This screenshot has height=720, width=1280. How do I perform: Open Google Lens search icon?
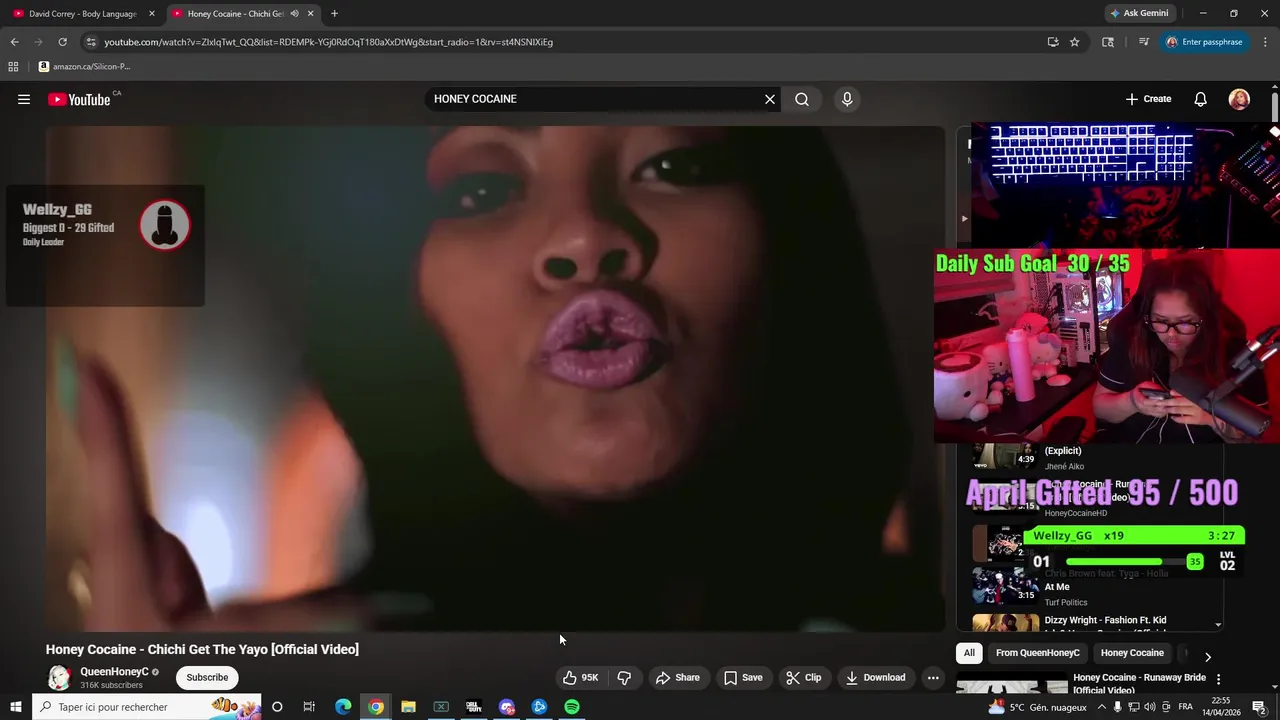[1108, 42]
